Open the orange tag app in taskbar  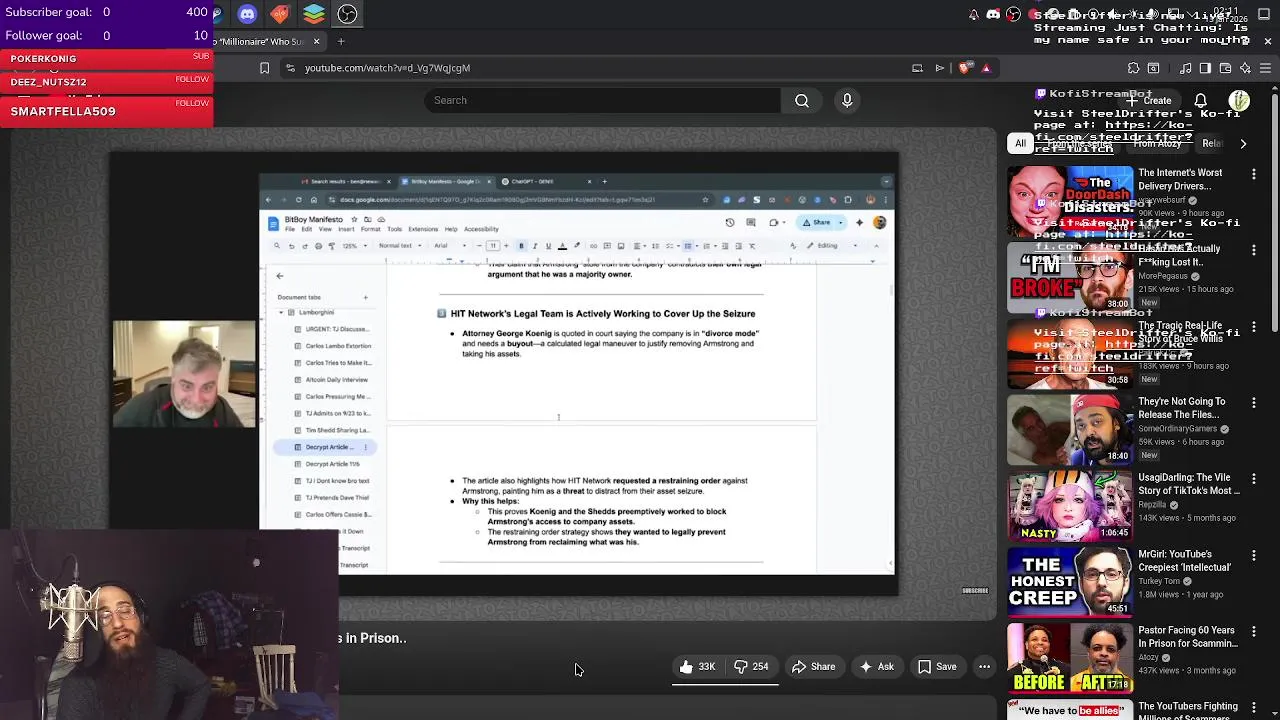pos(280,14)
